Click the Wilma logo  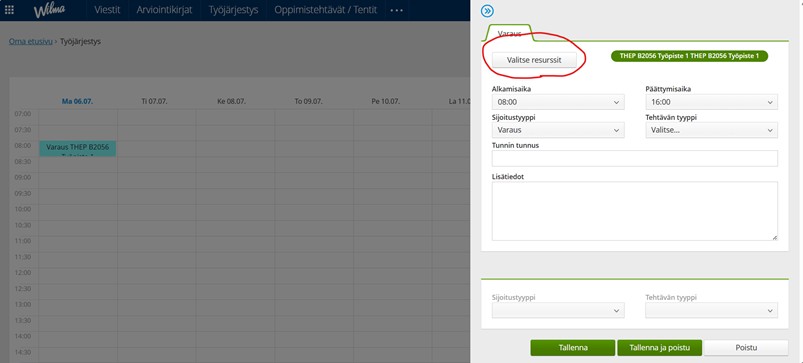[49, 10]
